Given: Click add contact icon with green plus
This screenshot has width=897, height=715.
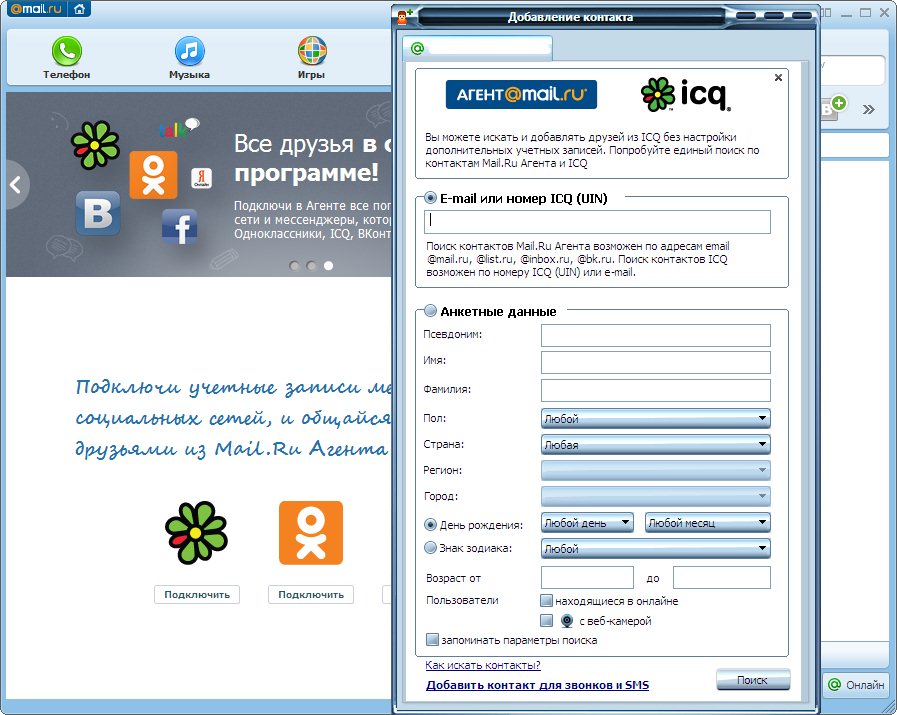Looking at the screenshot, I should coord(833,106).
